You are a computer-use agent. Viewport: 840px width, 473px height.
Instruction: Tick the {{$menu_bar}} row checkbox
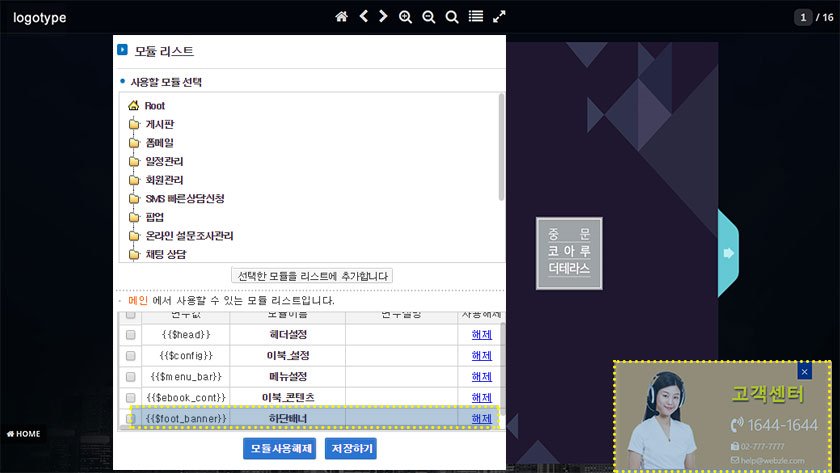point(130,377)
